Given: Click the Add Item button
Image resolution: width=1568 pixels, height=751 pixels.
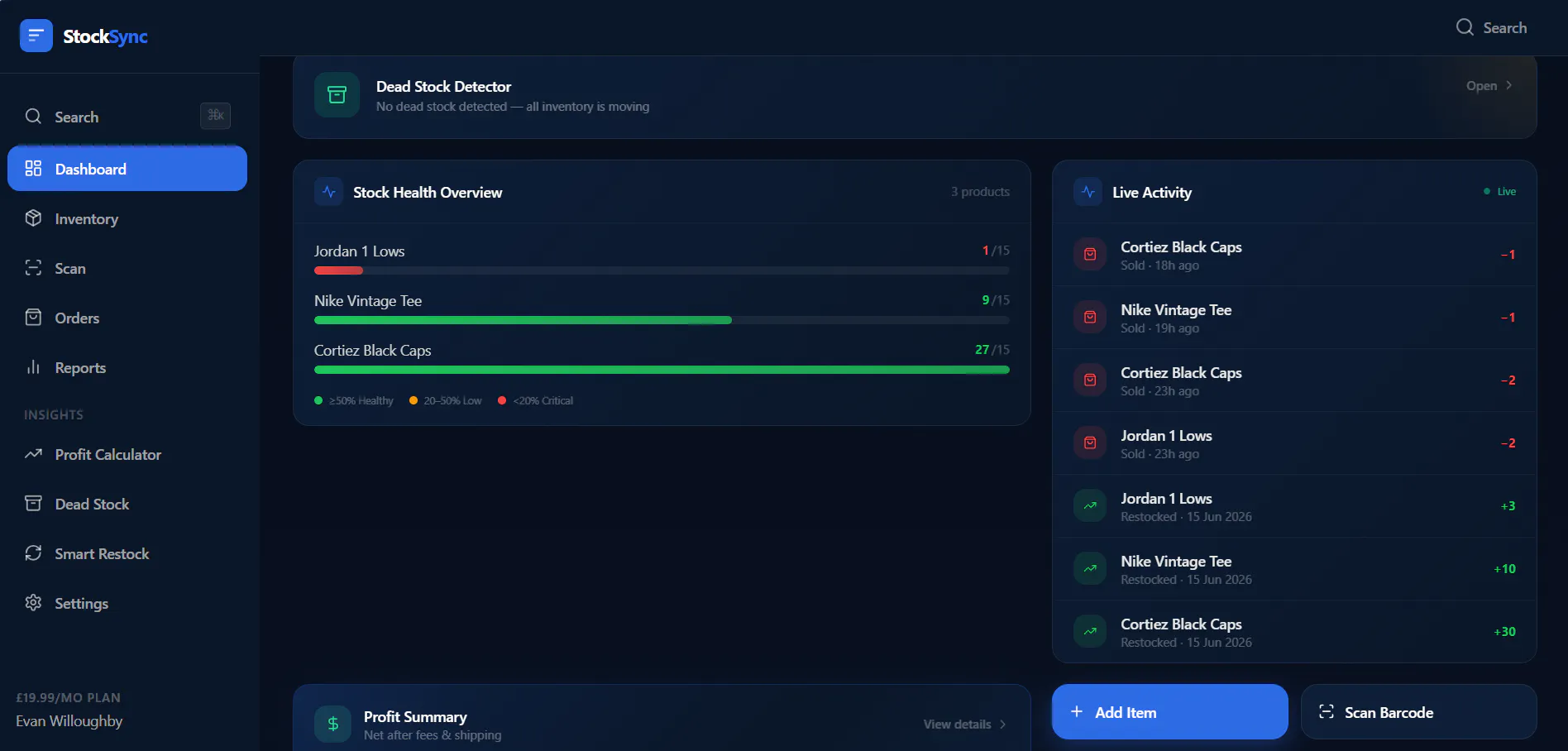Looking at the screenshot, I should 1169,712.
